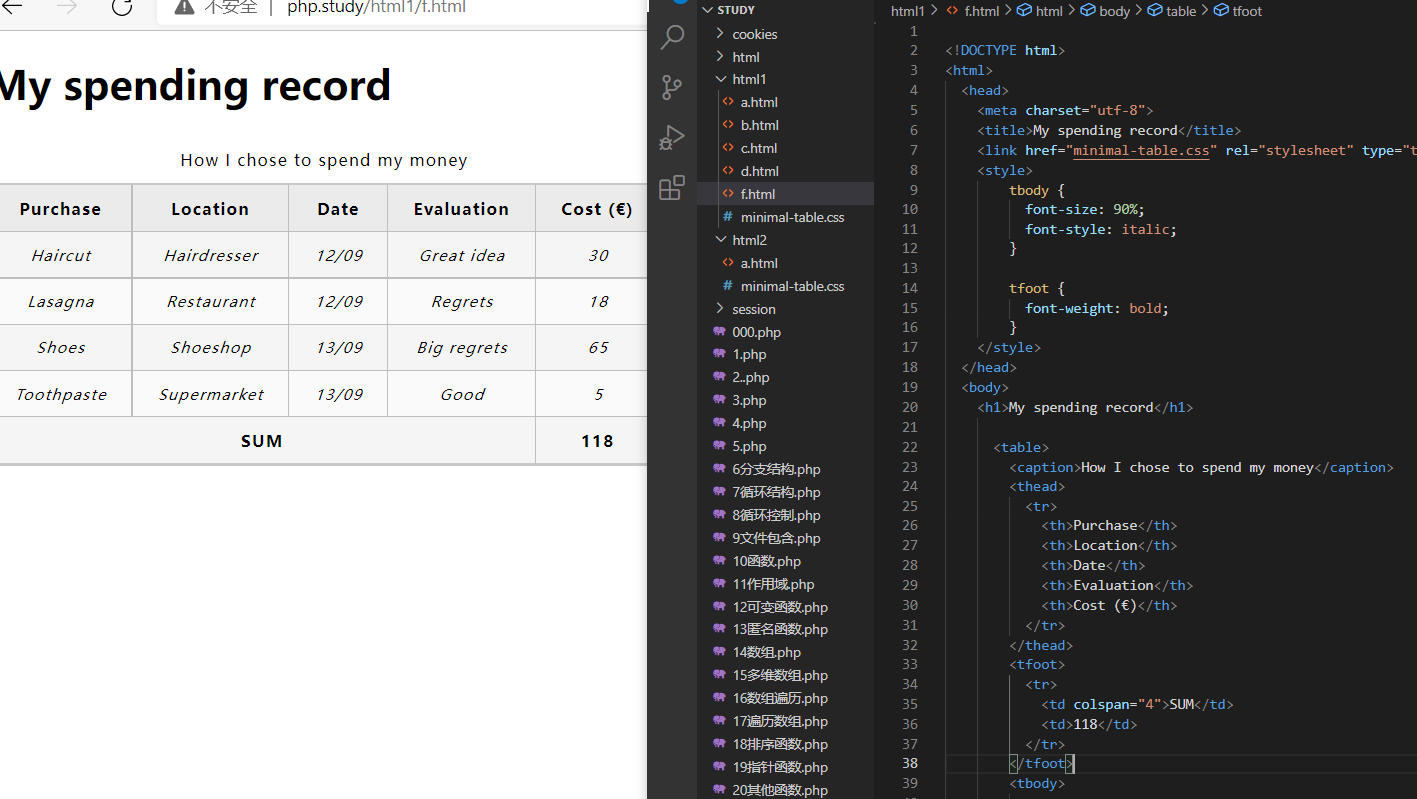Click the Toothpaste table cell
This screenshot has height=799, width=1417.
point(61,394)
